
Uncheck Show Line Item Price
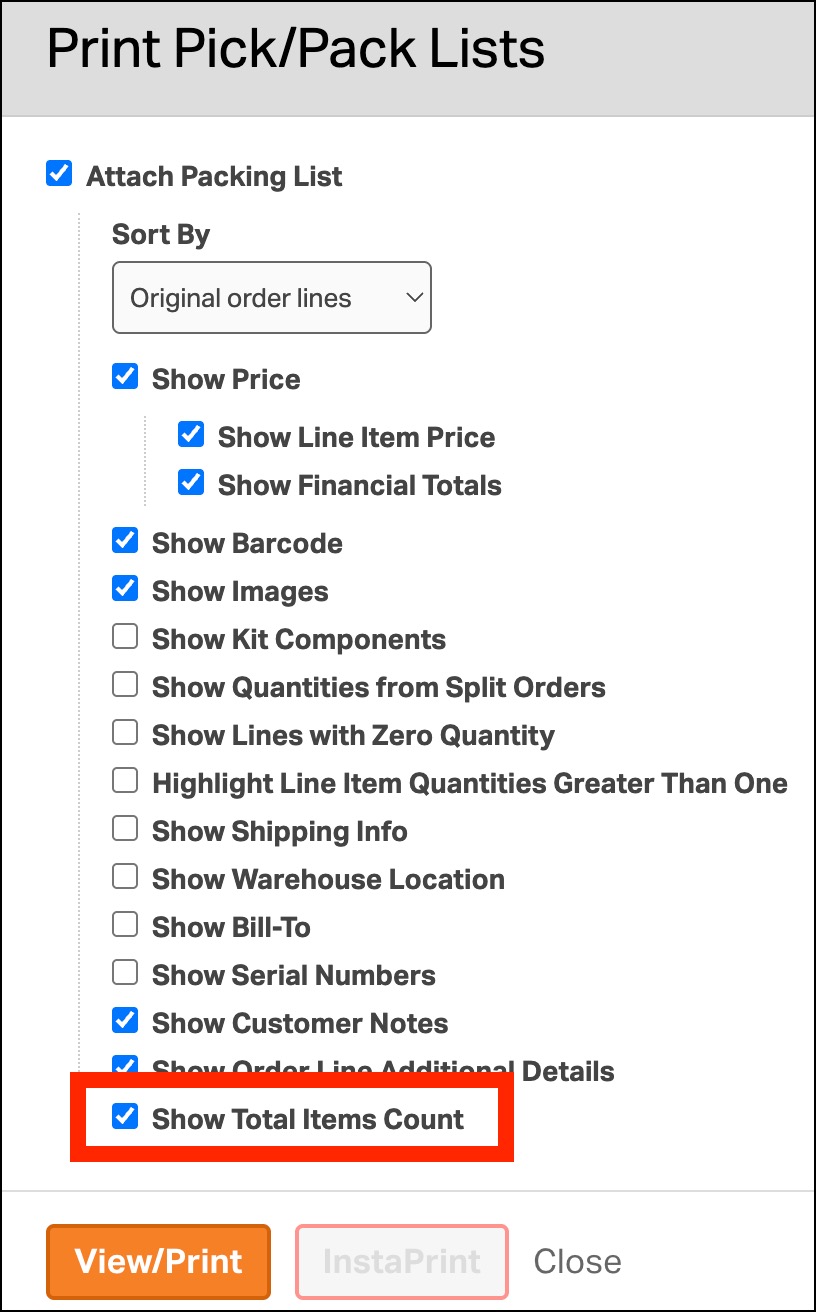click(x=191, y=436)
